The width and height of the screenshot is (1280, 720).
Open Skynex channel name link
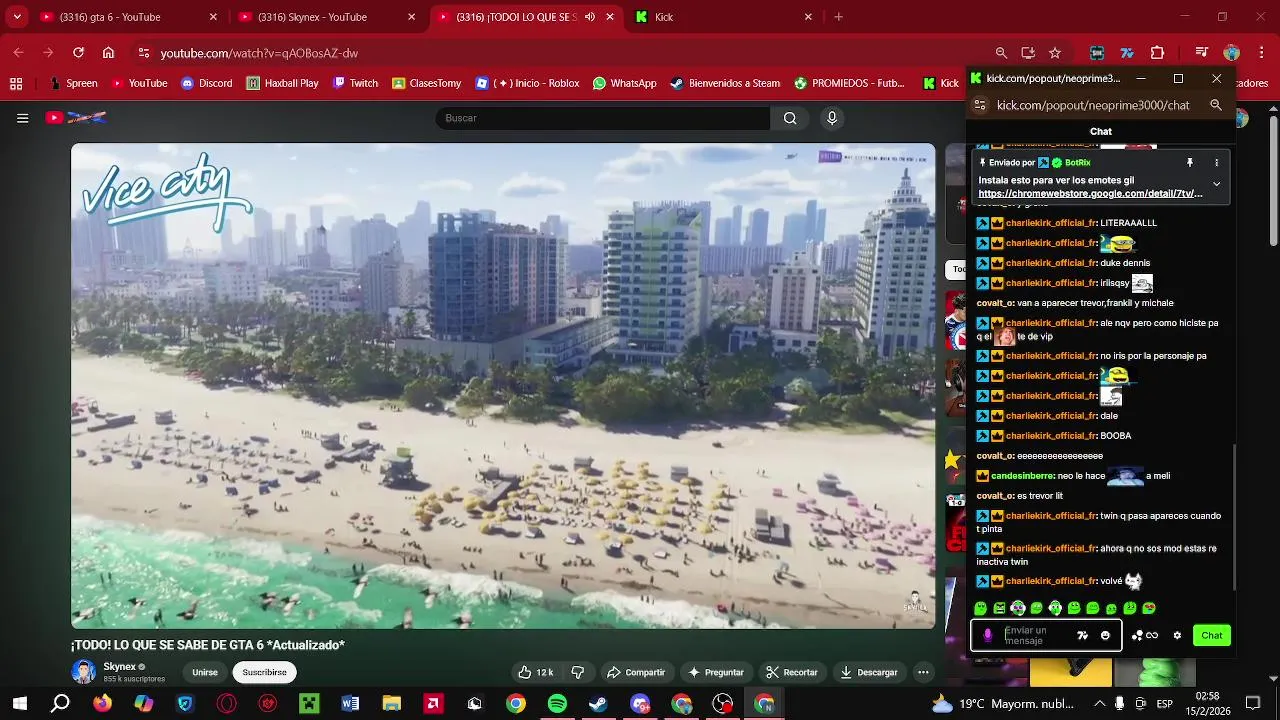[119, 667]
